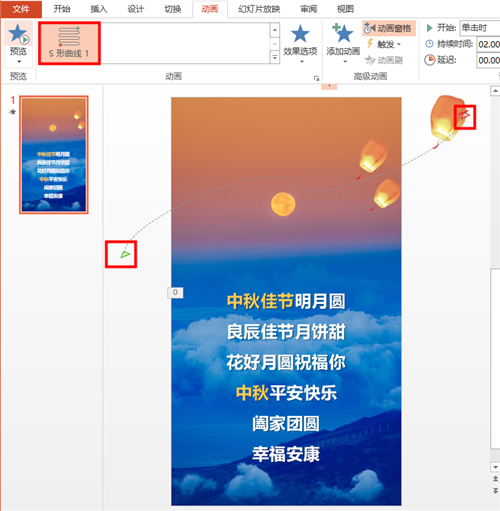Switch to the Insert tab

(x=99, y=9)
